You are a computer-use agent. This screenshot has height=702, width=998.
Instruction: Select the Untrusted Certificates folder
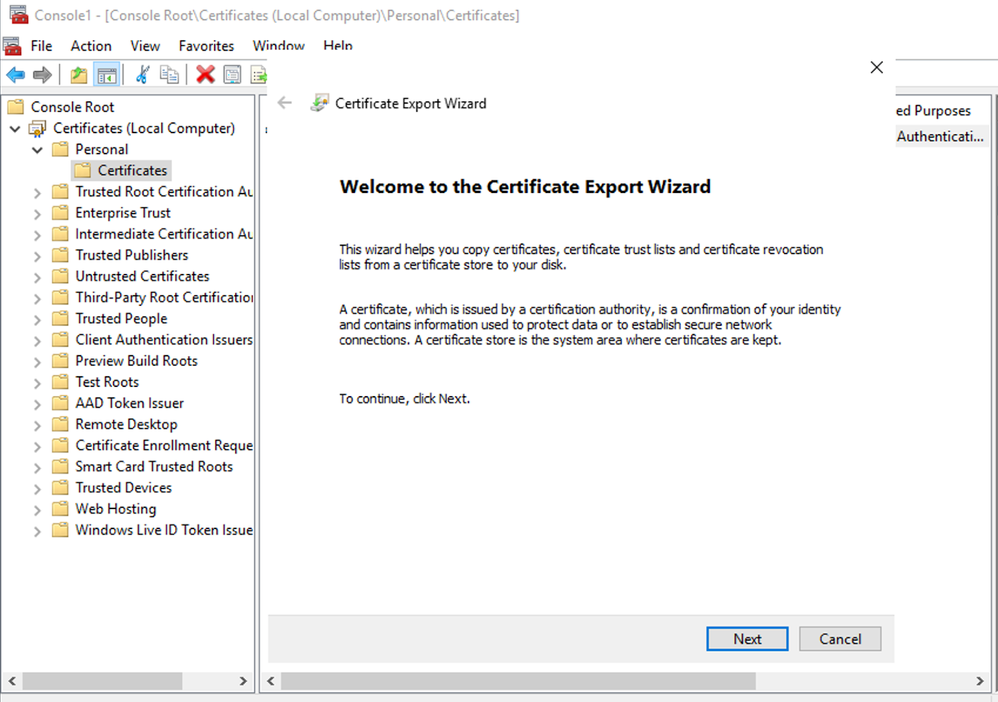[x=142, y=276]
